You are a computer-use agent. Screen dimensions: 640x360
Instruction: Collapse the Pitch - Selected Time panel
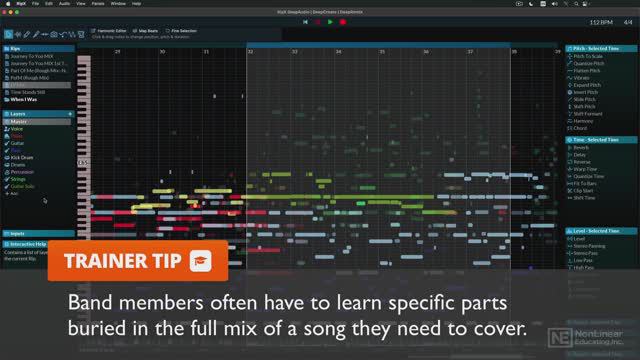click(601, 49)
